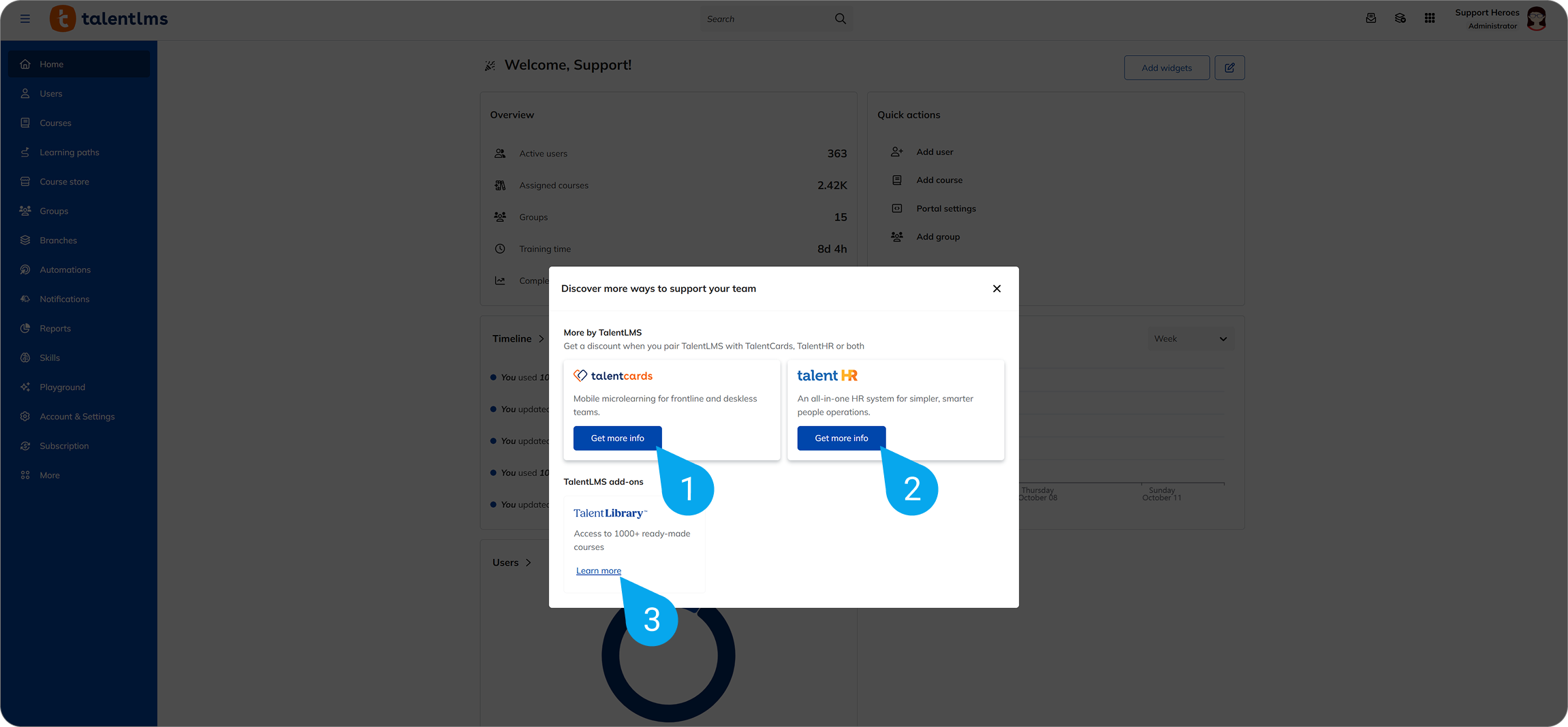This screenshot has width=1568, height=727.
Task: Open Learning paths in the sidebar
Action: [79, 152]
